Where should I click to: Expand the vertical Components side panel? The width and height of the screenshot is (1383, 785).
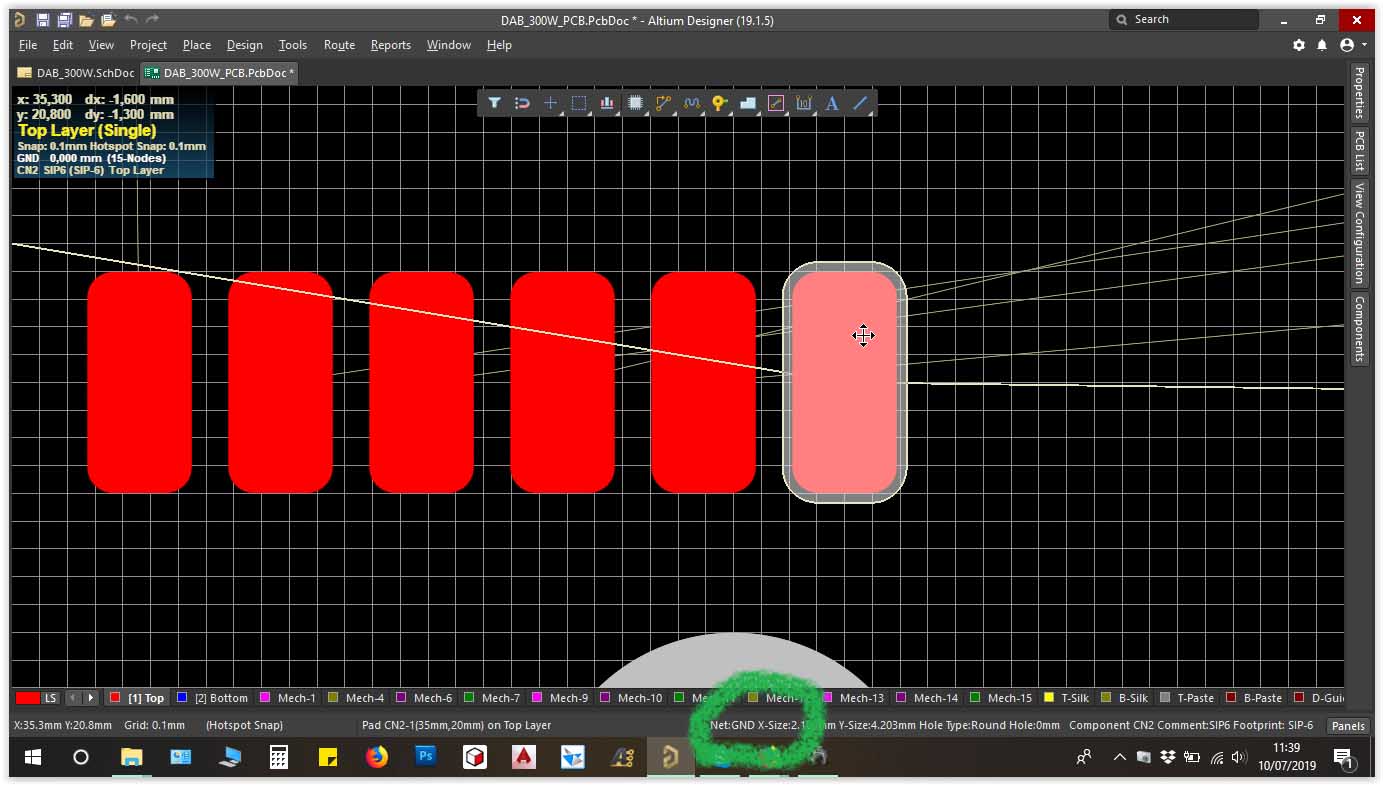(1359, 328)
